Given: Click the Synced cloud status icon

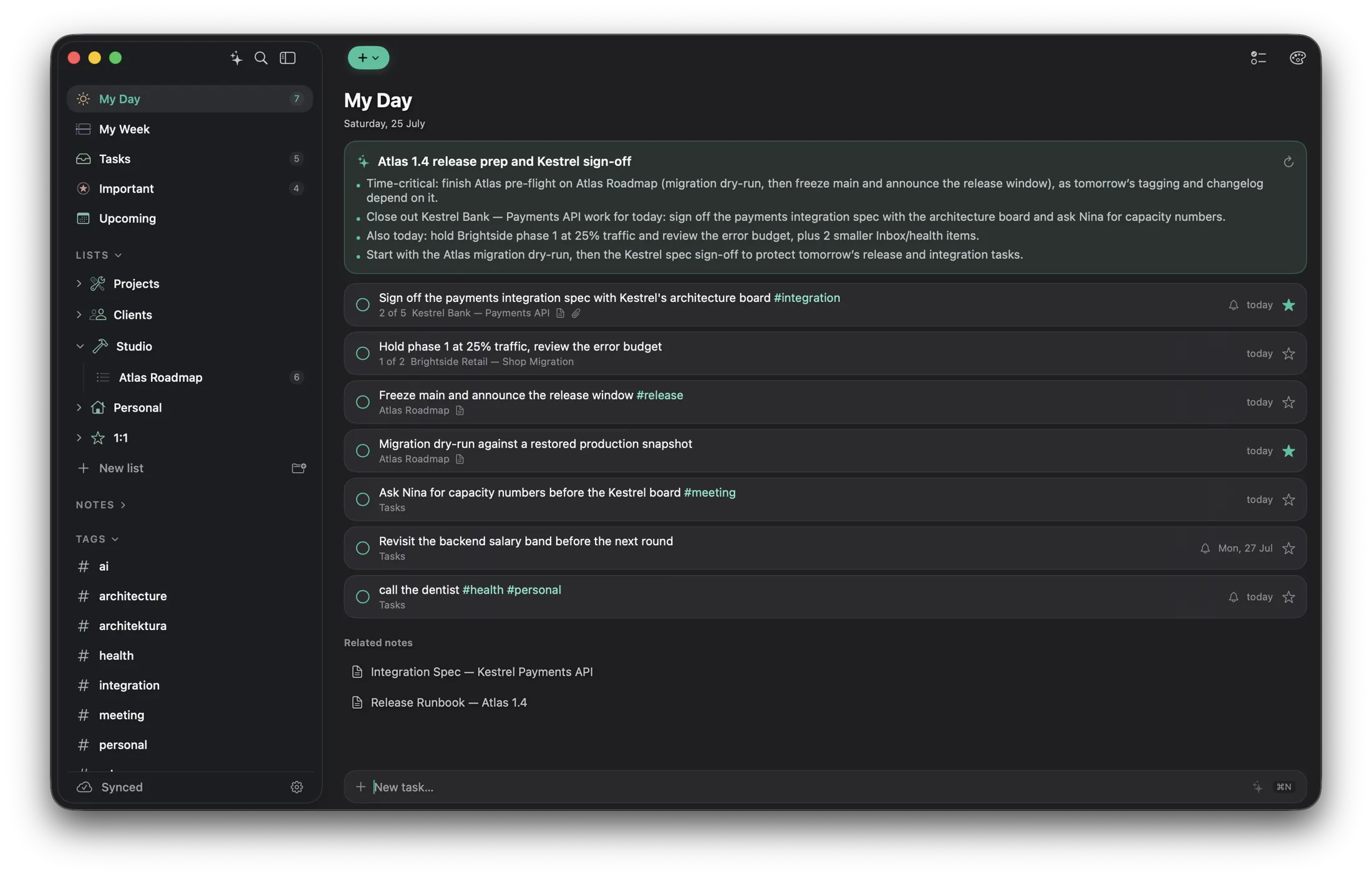Looking at the screenshot, I should [x=84, y=787].
